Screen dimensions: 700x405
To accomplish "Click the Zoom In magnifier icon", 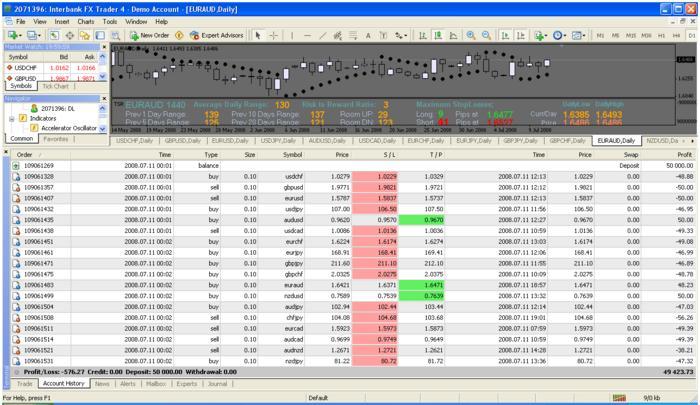I will (x=471, y=35).
